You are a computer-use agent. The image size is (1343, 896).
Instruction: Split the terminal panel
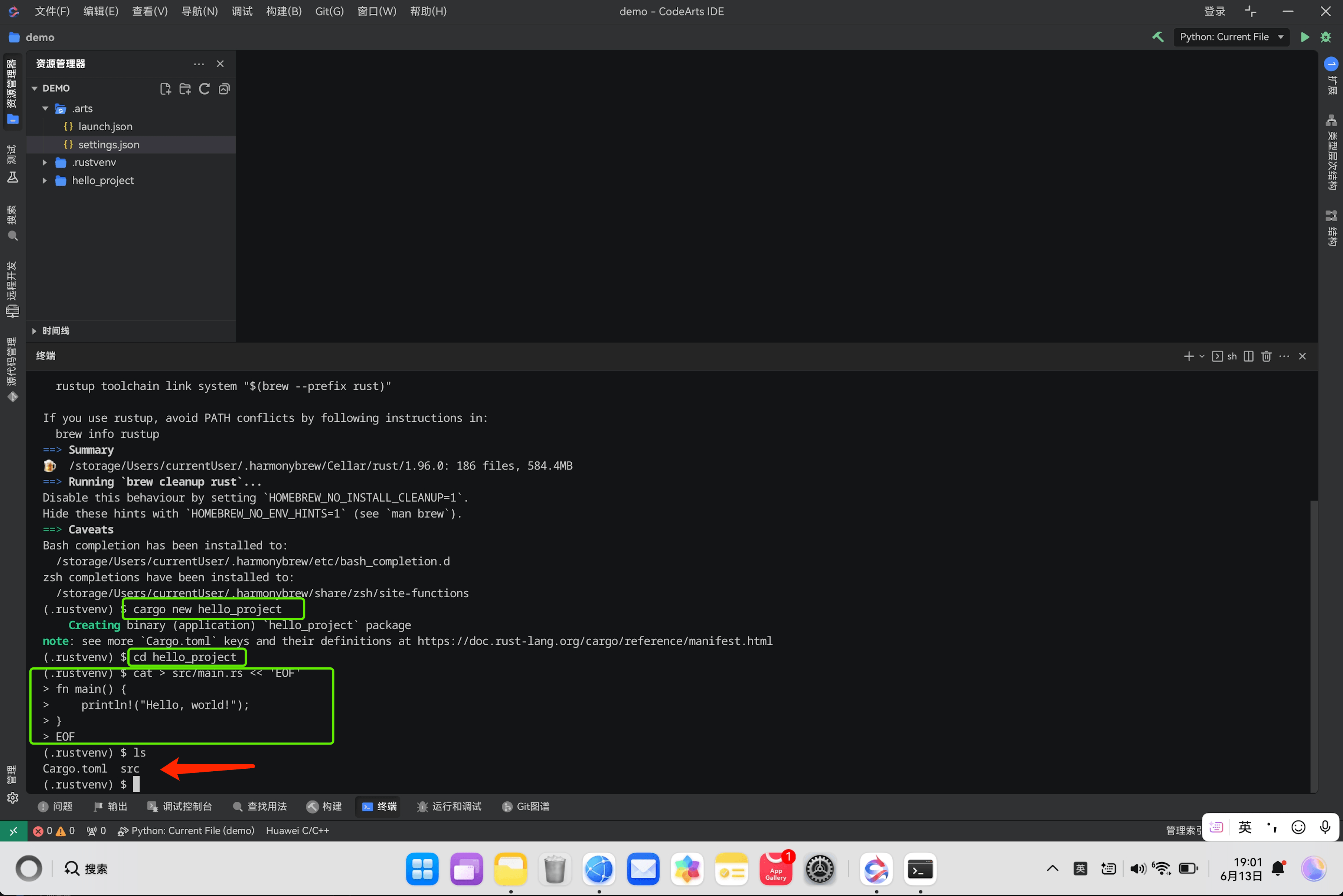tap(1249, 356)
